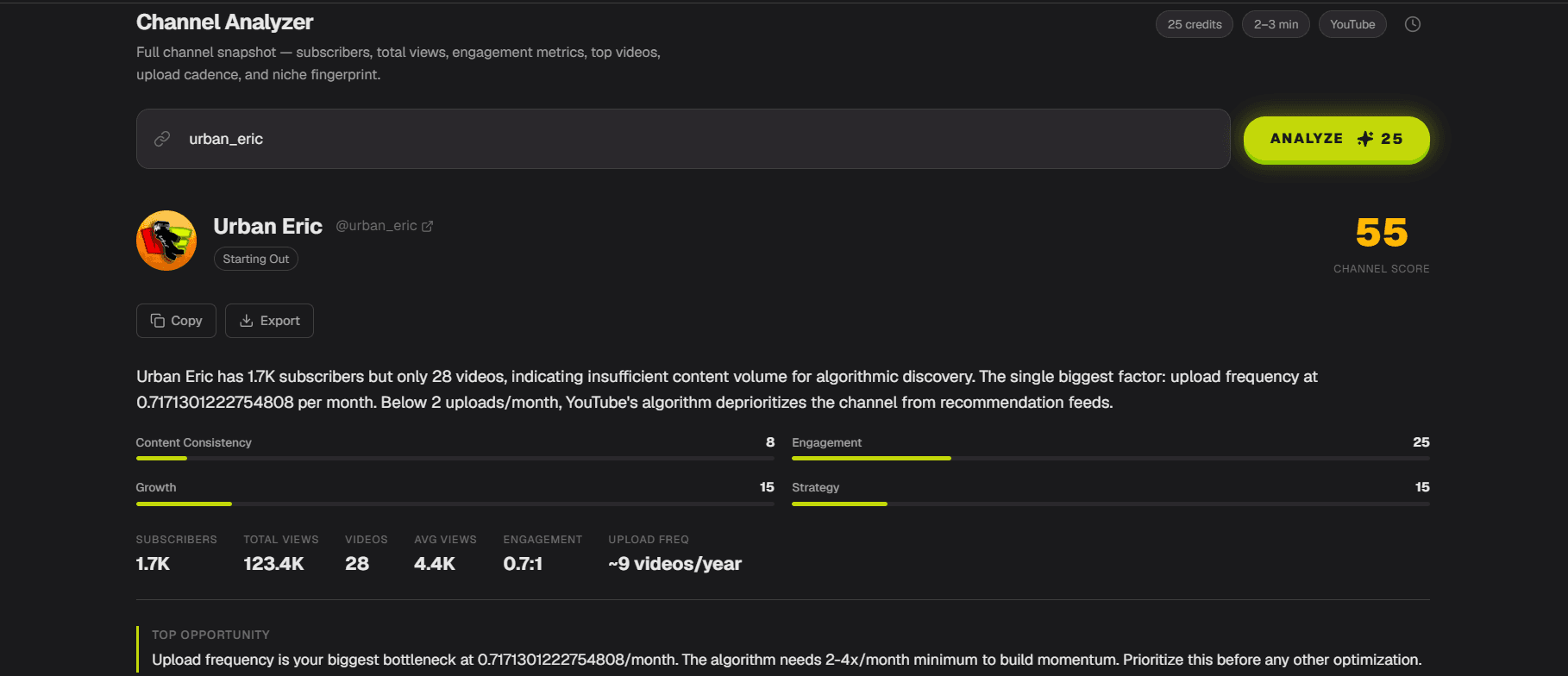Click the YouTube platform badge
This screenshot has width=1568, height=676.
tap(1352, 24)
